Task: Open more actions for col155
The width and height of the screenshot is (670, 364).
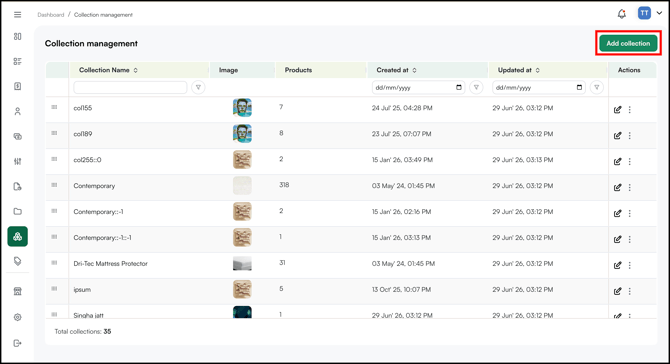Action: coord(629,110)
